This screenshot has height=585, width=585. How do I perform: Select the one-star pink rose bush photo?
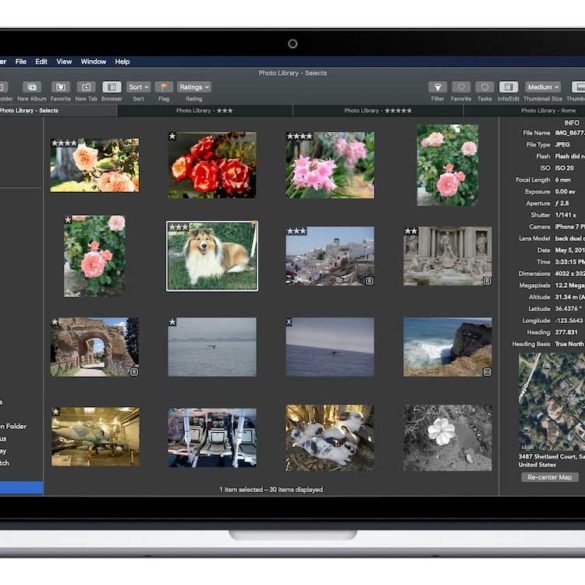click(95, 256)
